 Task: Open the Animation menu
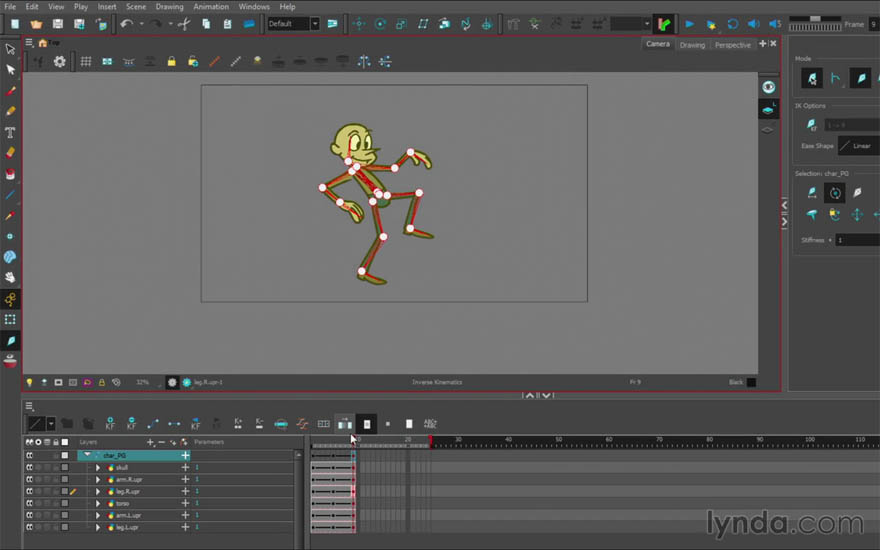pos(211,7)
